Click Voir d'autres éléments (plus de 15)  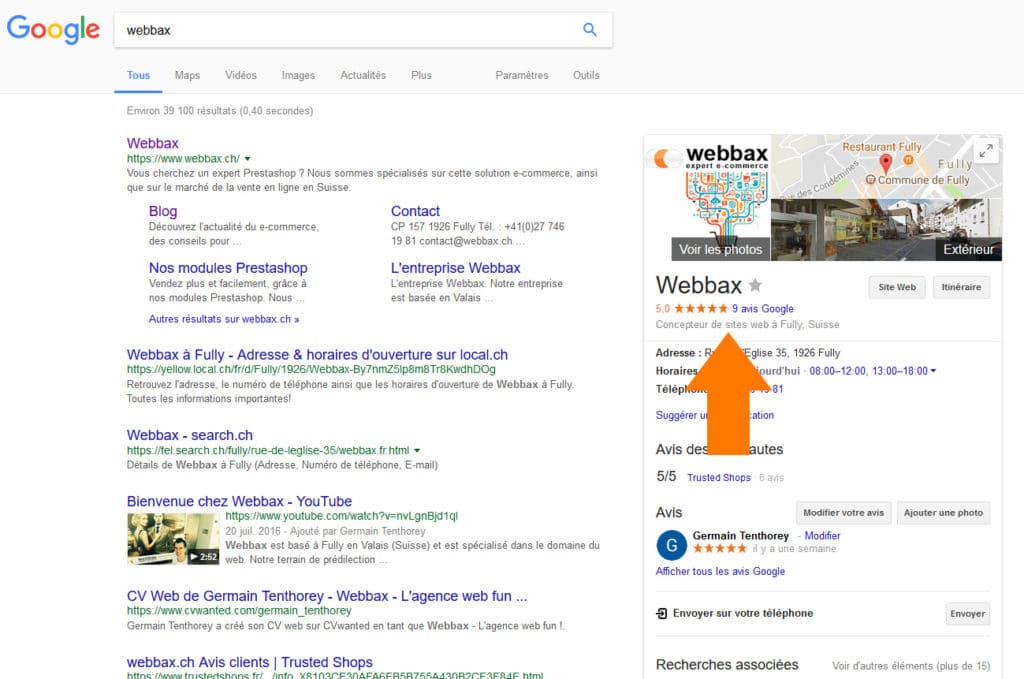(x=911, y=666)
